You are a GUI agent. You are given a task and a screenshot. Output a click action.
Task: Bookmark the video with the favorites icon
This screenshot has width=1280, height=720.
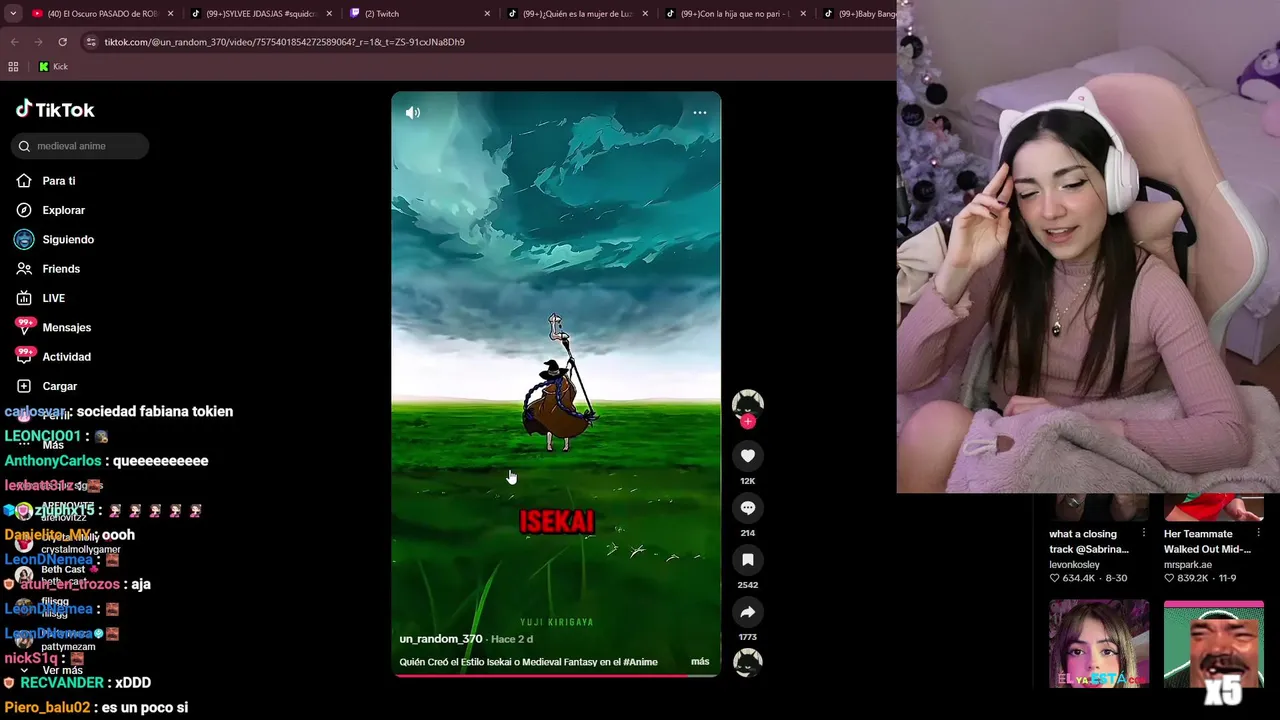(748, 560)
